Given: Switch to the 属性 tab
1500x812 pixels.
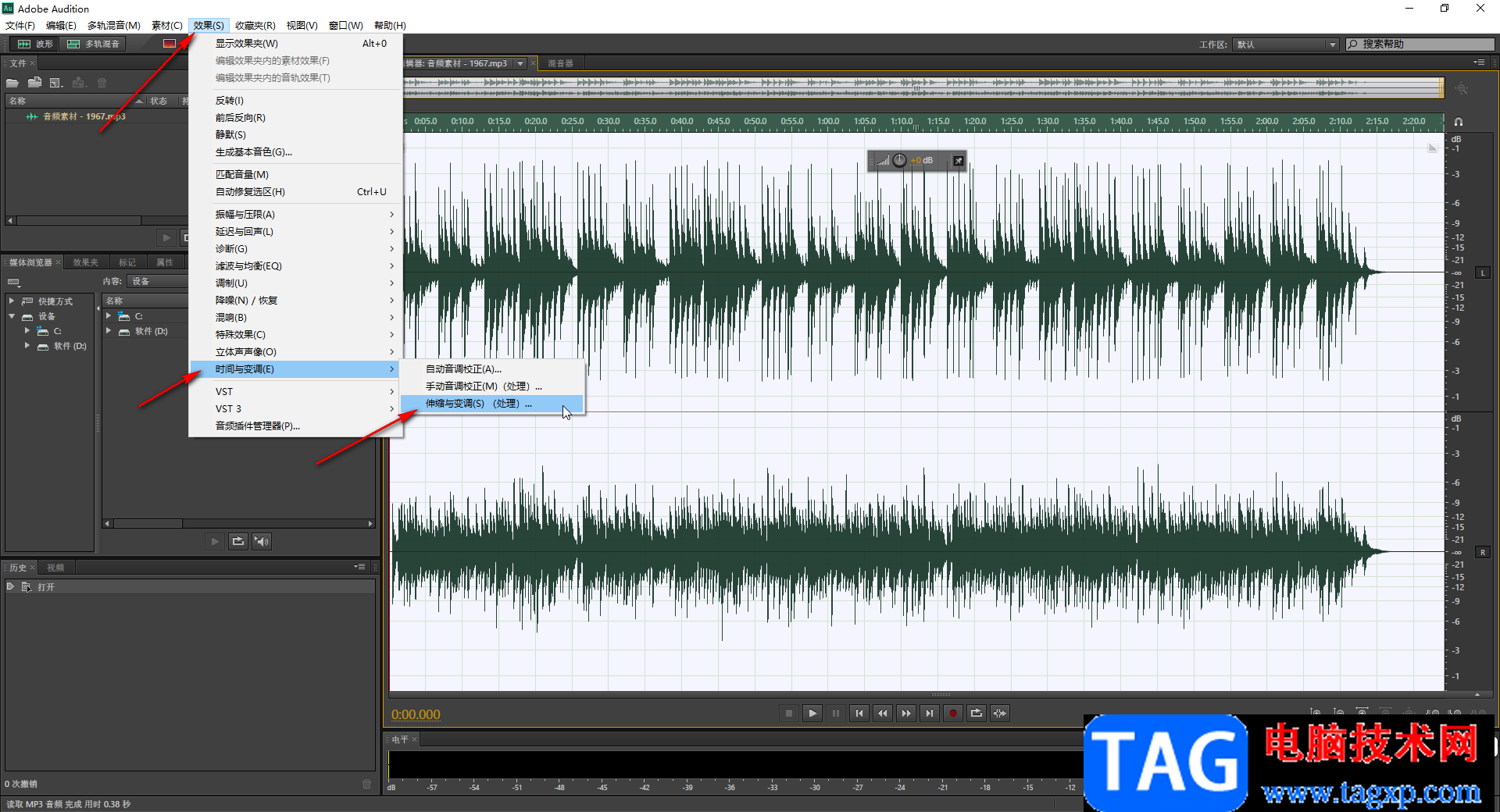Looking at the screenshot, I should pyautogui.click(x=165, y=262).
